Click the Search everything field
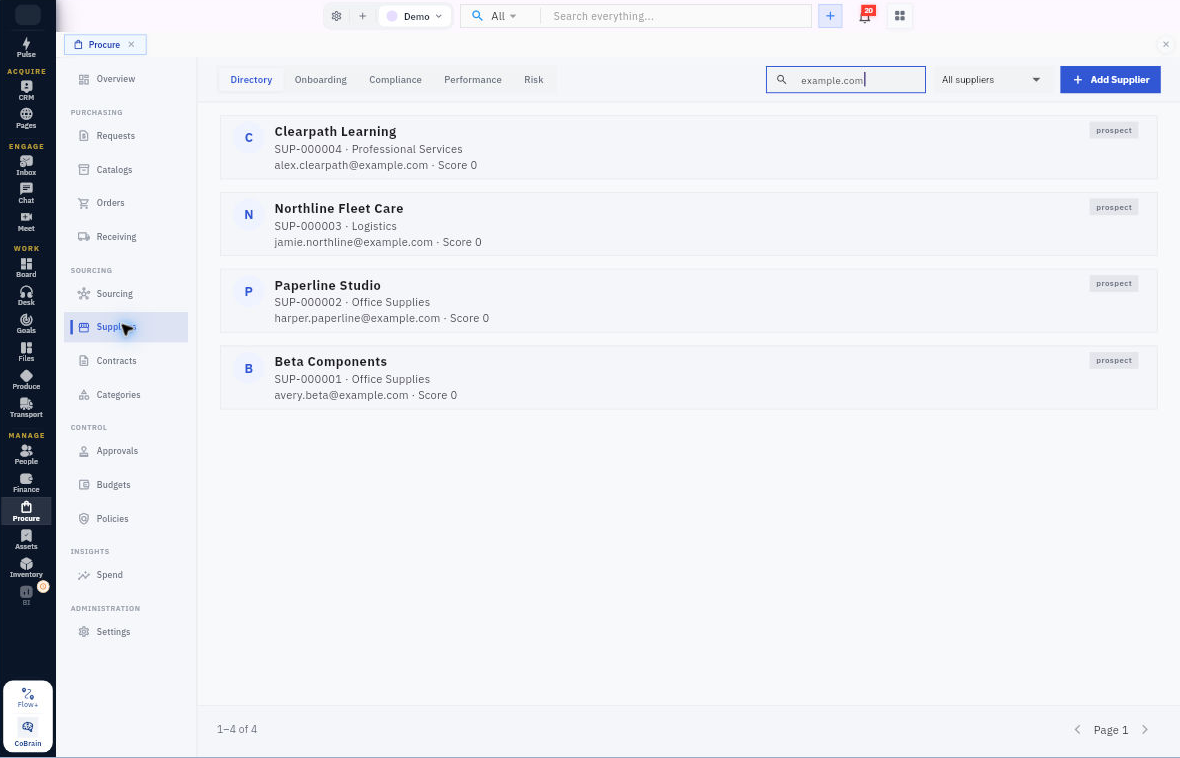This screenshot has height=758, width=1180. tap(675, 16)
